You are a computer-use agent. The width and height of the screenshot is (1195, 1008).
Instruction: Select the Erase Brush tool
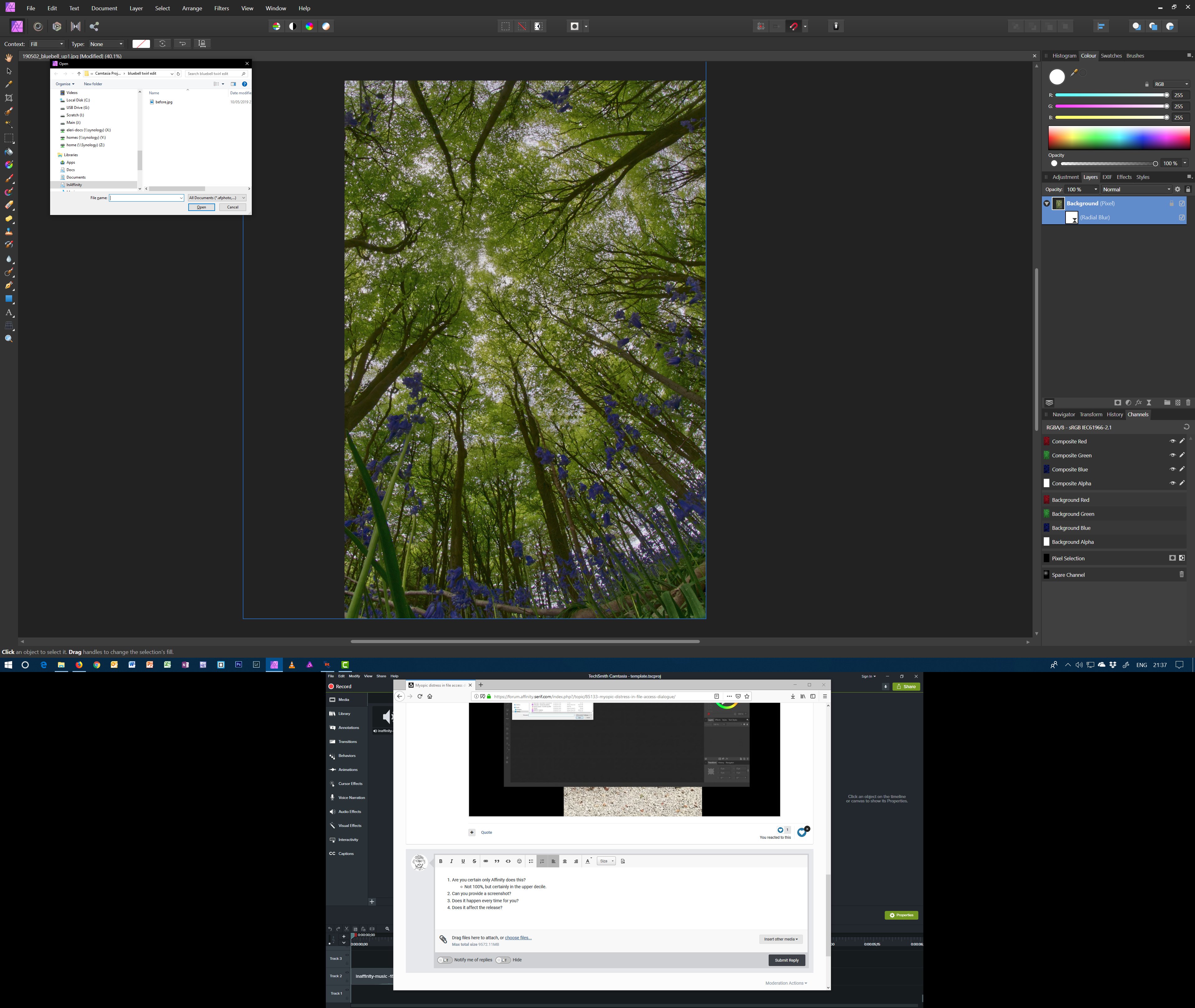[x=9, y=205]
